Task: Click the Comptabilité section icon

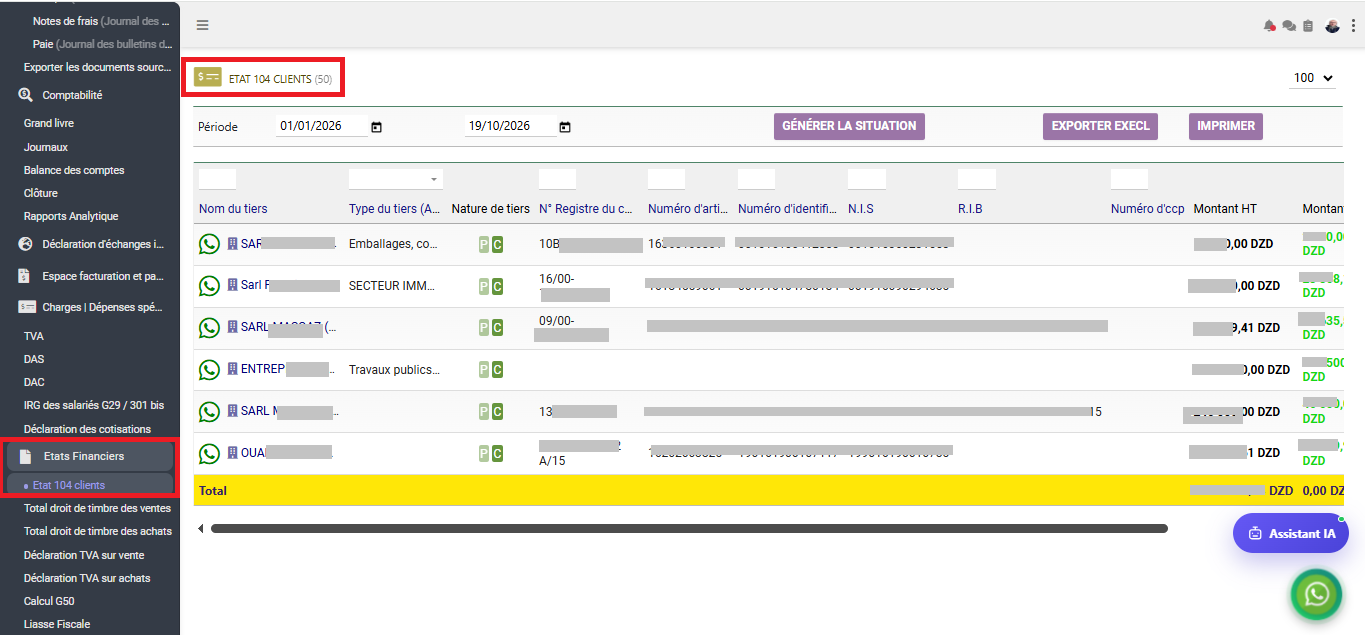Action: tap(26, 95)
